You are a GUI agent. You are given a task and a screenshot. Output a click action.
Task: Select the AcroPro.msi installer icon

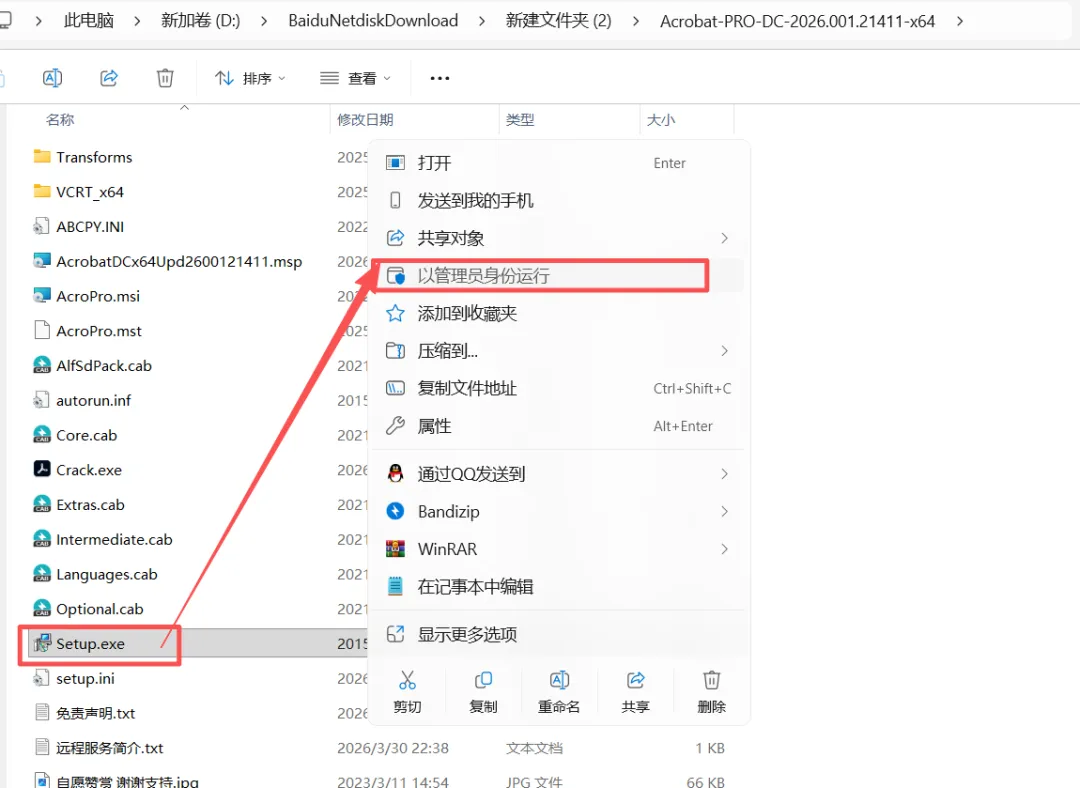click(42, 296)
